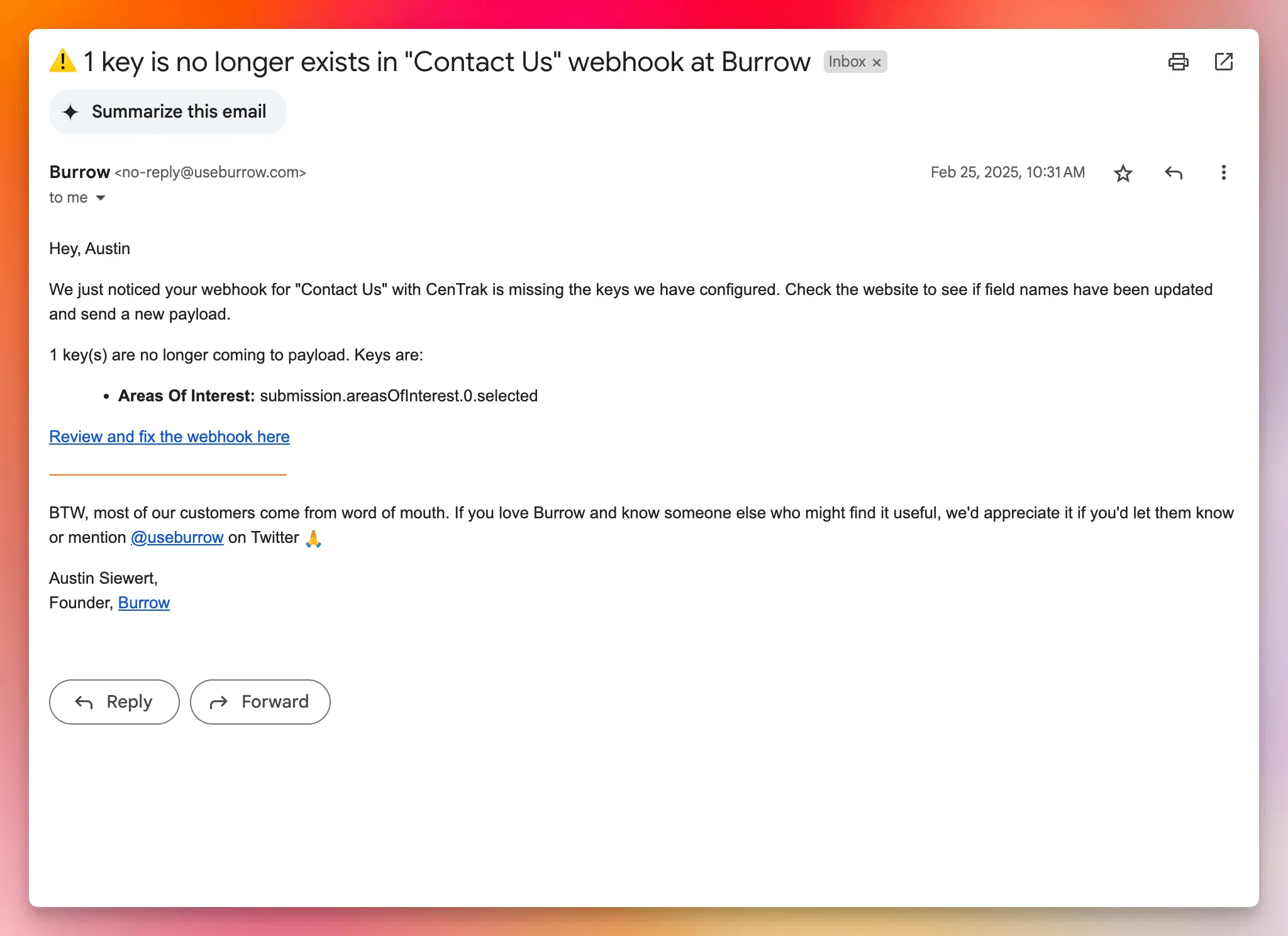This screenshot has height=936, width=1288.
Task: Open the three-dot more options menu
Action: tap(1223, 172)
